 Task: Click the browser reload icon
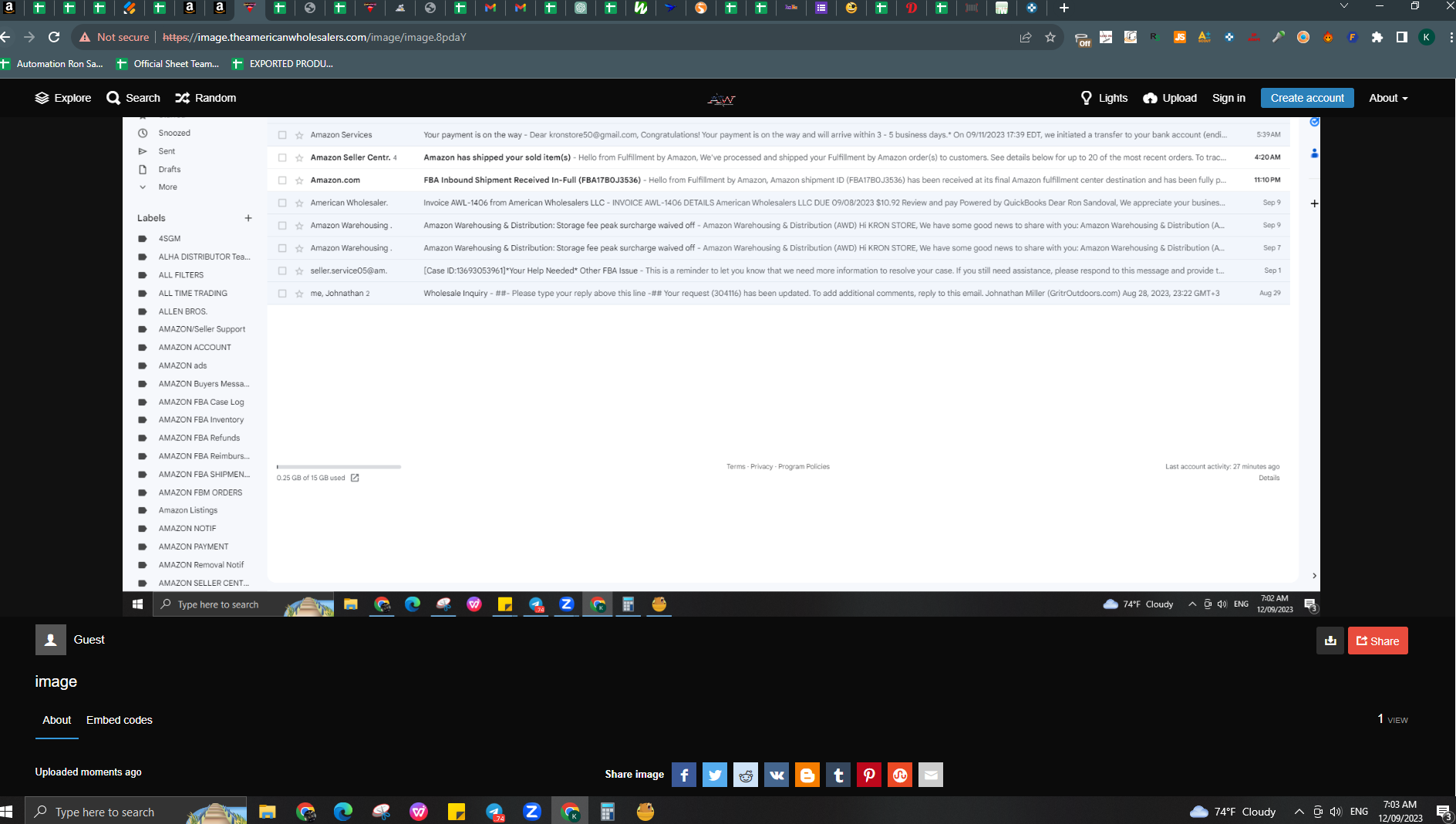54,37
